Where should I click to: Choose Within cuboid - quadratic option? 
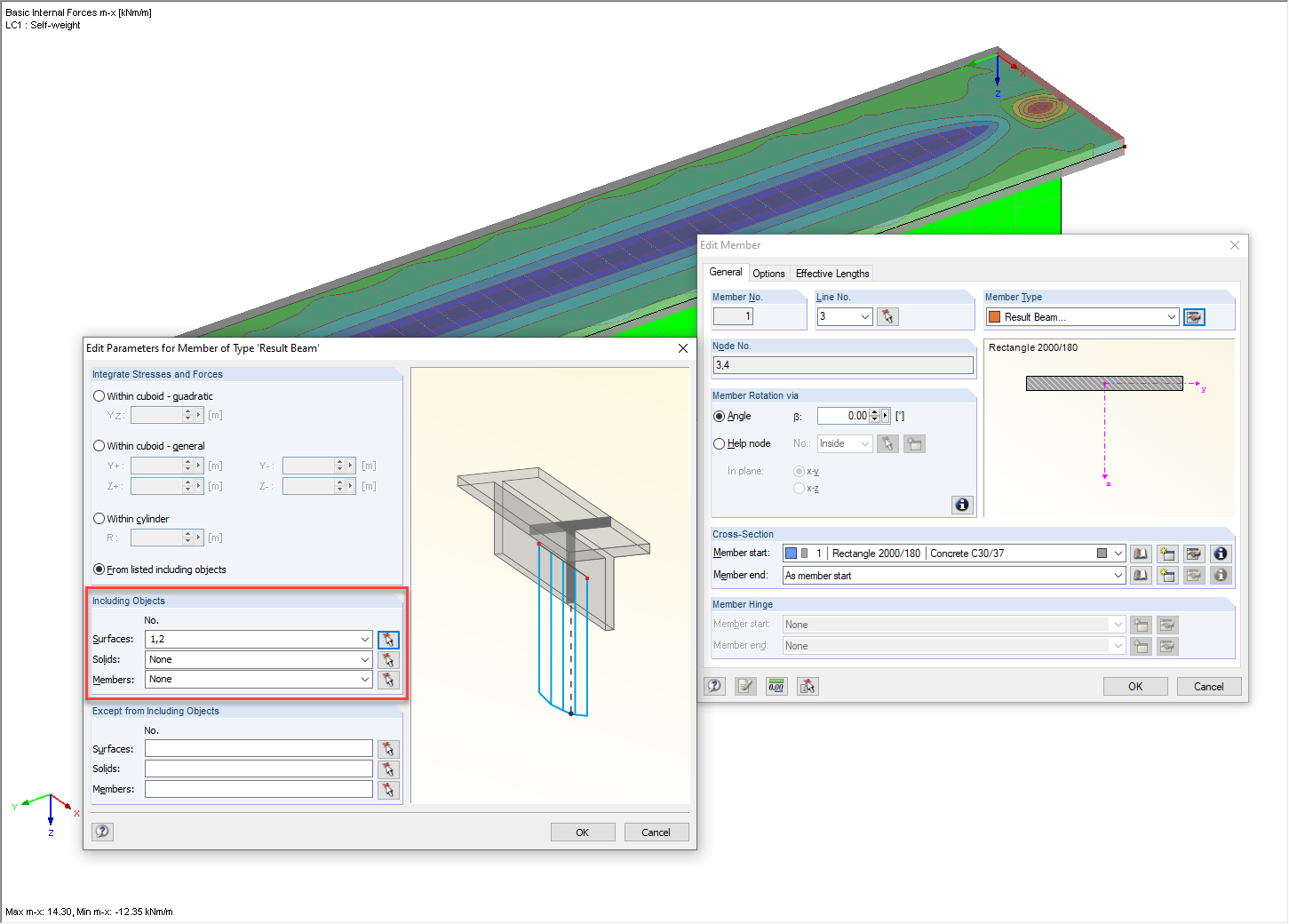pyautogui.click(x=99, y=395)
